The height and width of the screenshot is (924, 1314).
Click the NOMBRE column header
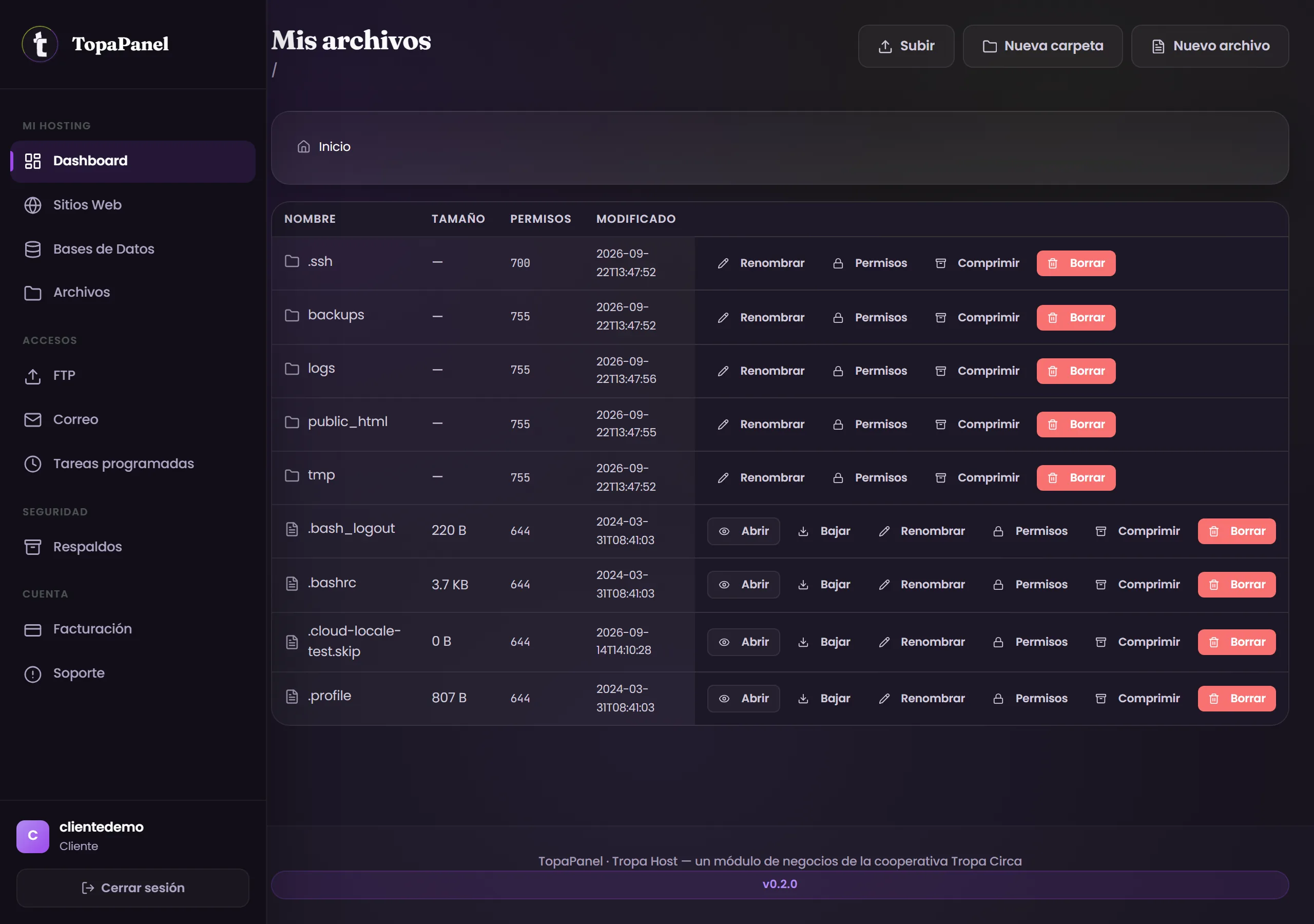[x=310, y=219]
